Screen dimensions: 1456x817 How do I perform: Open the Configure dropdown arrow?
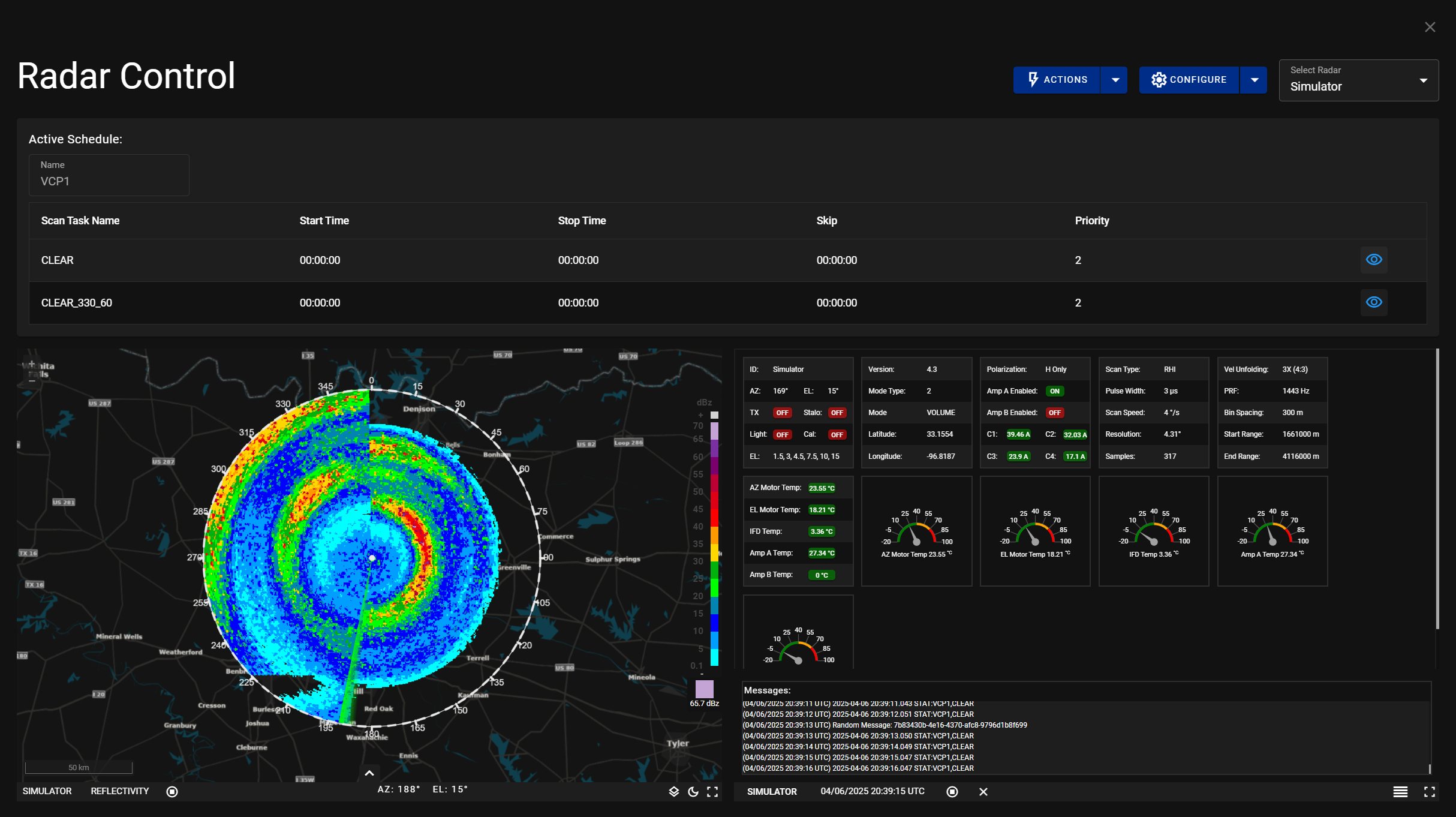pos(1254,80)
